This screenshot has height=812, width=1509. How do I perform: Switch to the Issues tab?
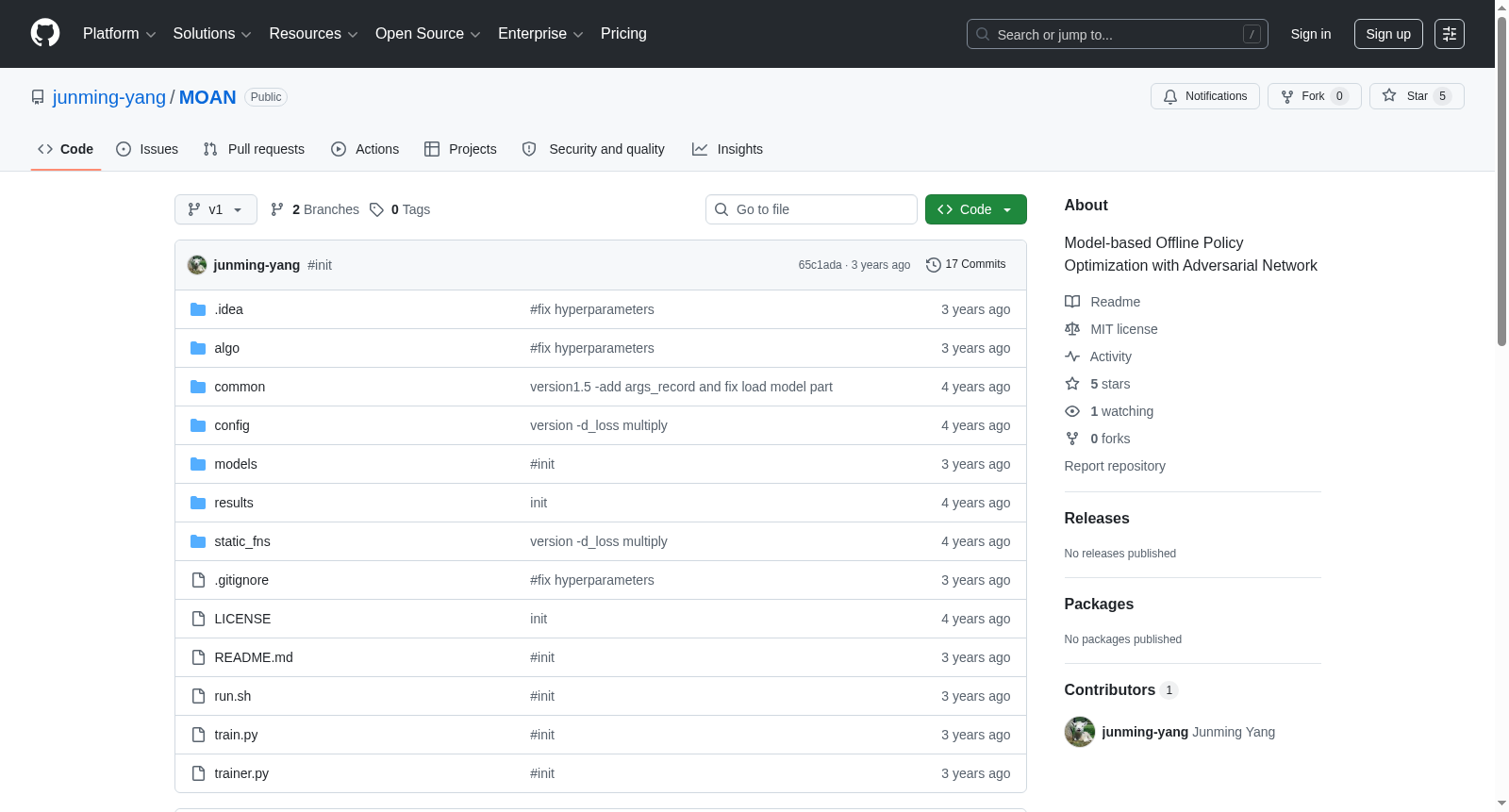click(x=147, y=149)
